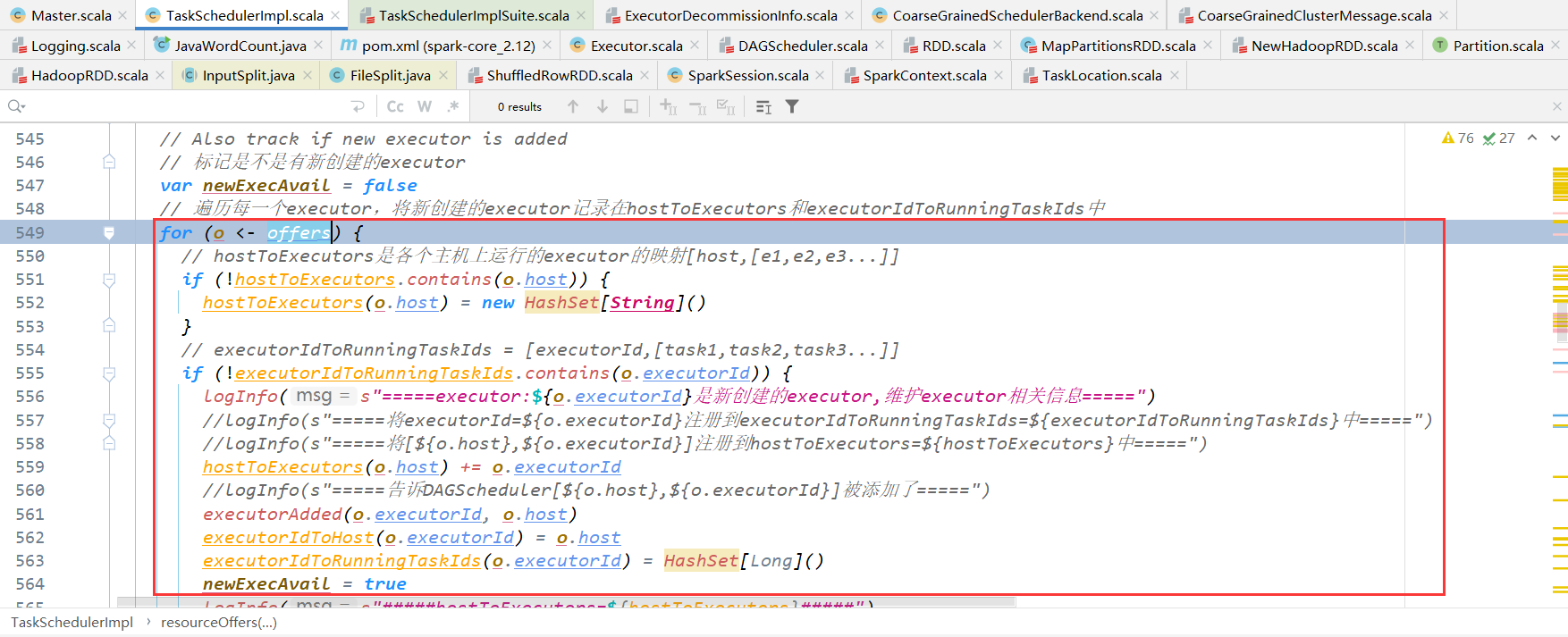
Task: Open pom.xml (spark-core_2.12) tab
Action: click(x=448, y=46)
